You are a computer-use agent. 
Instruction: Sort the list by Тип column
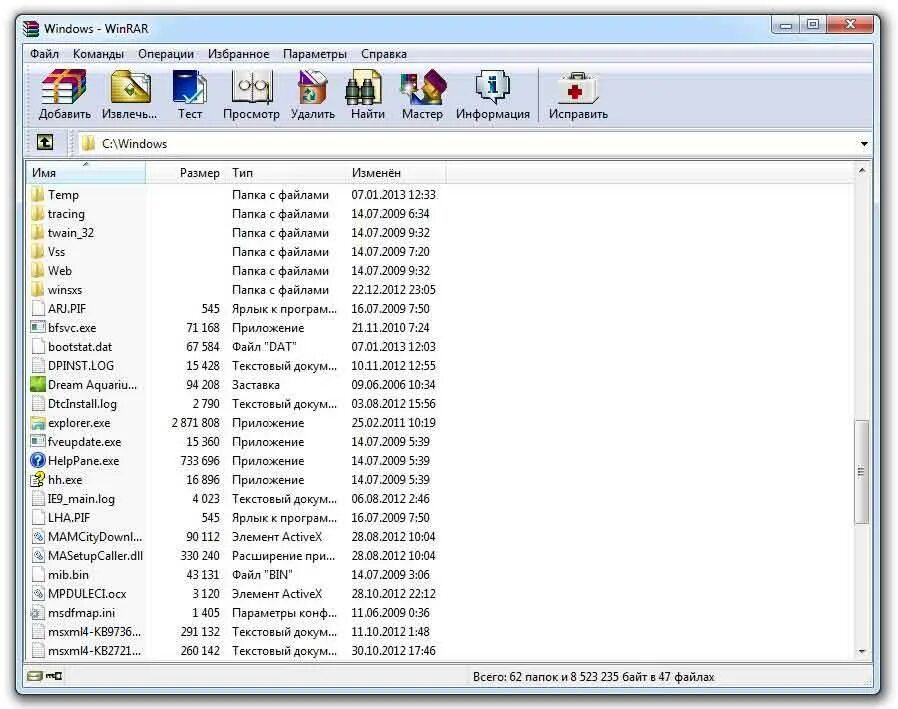coord(285,172)
